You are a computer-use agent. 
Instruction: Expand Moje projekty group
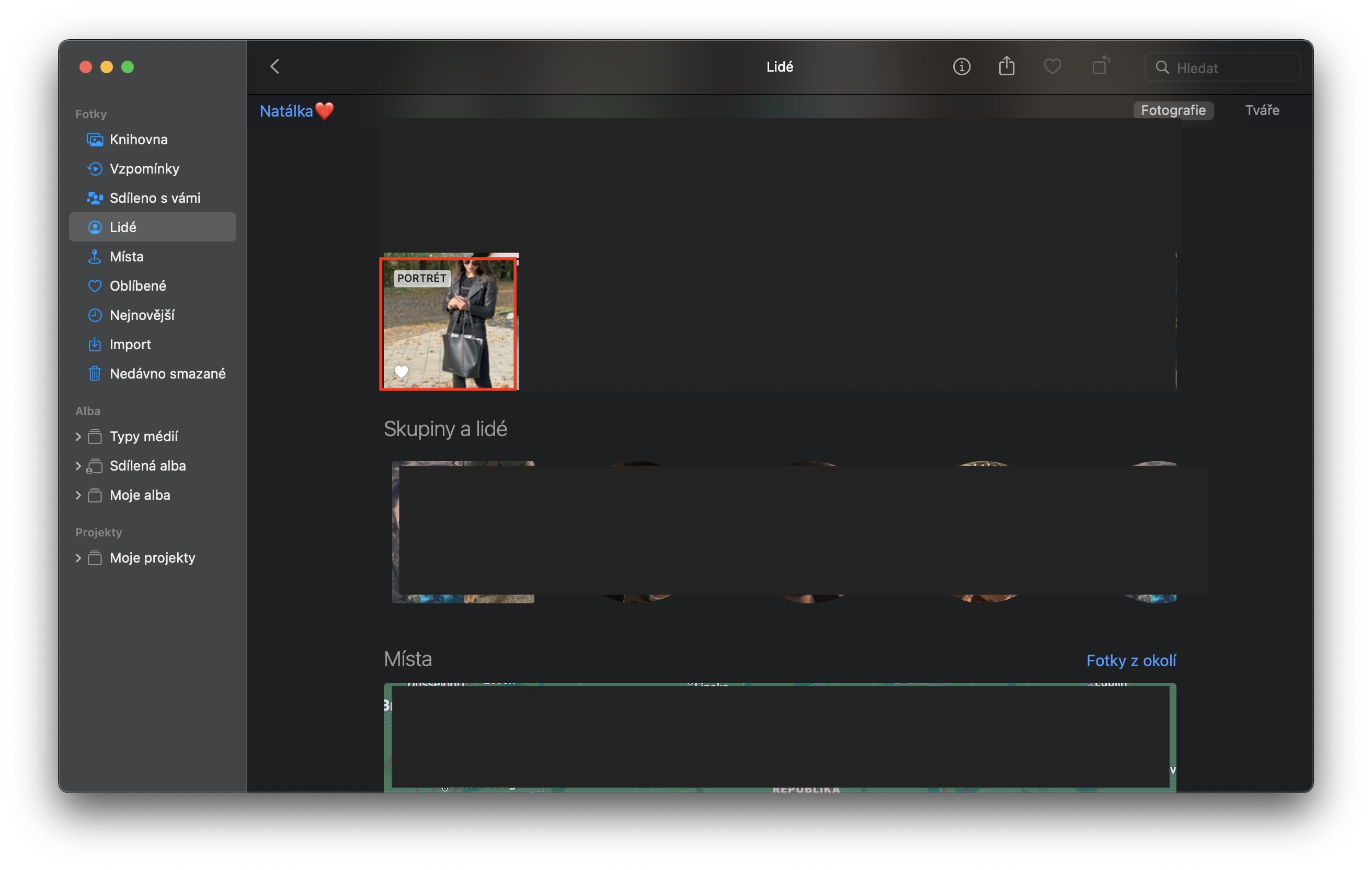[78, 558]
